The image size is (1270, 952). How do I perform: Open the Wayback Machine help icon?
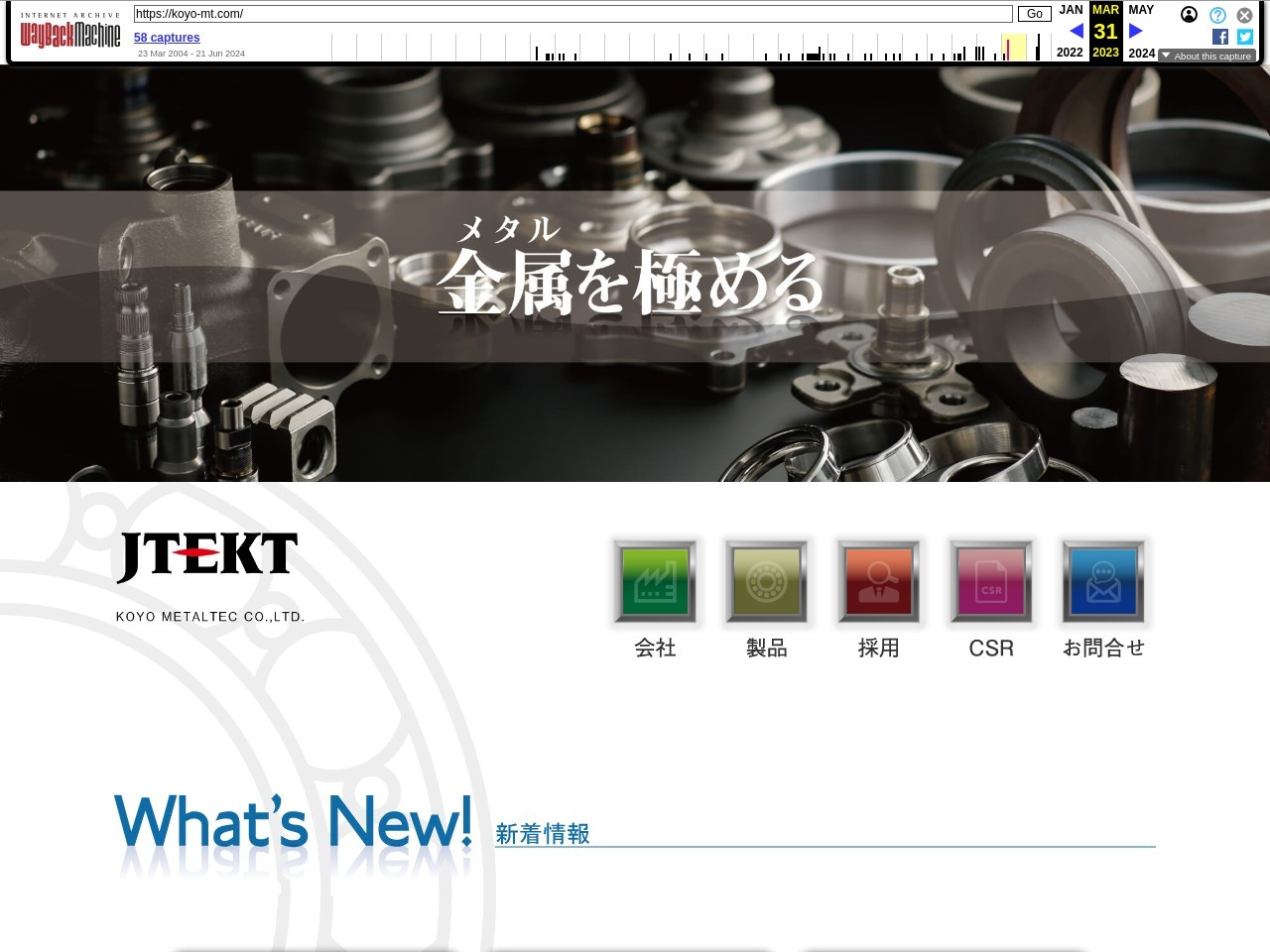coord(1217,15)
